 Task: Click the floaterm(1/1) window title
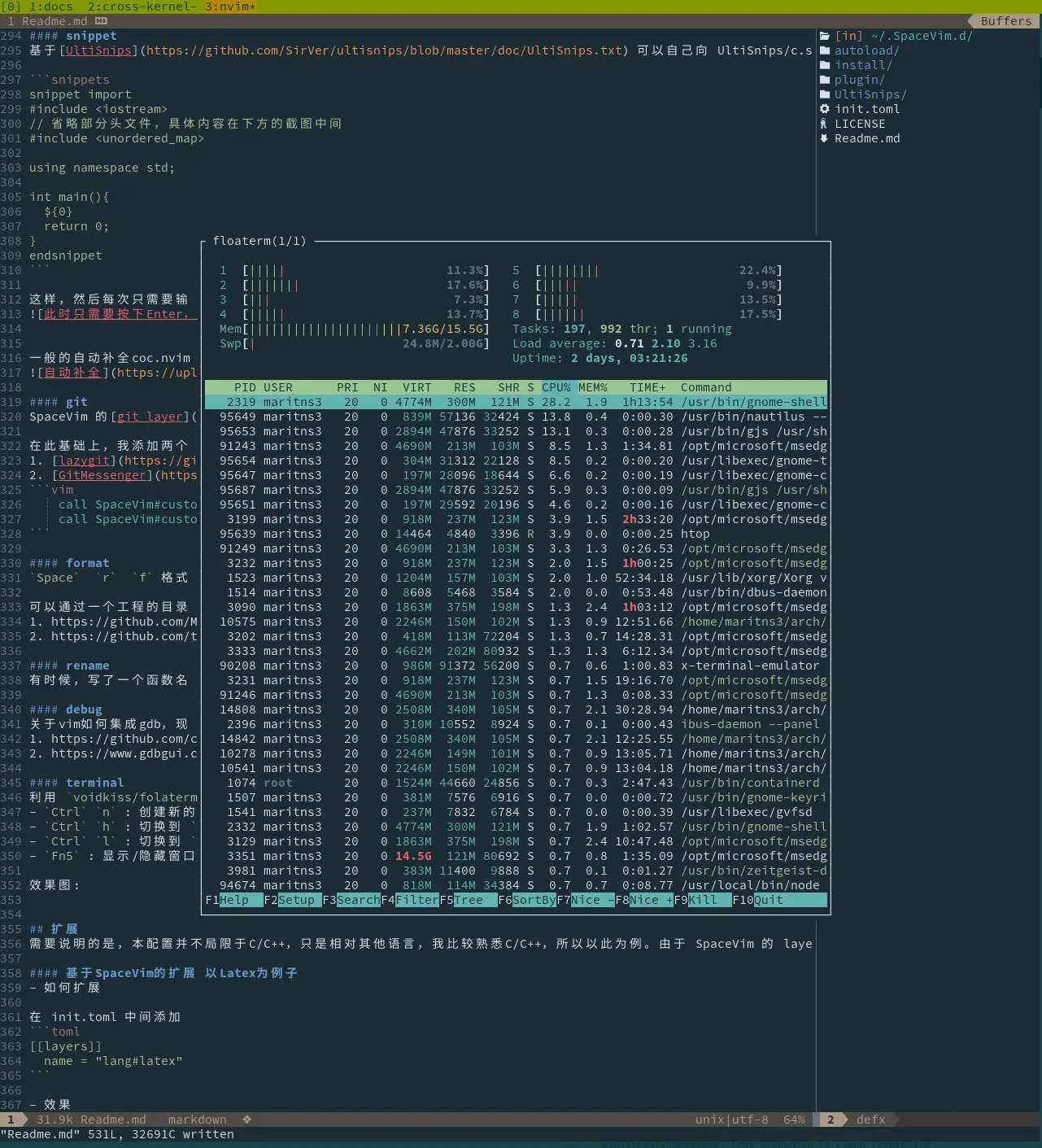tap(259, 241)
